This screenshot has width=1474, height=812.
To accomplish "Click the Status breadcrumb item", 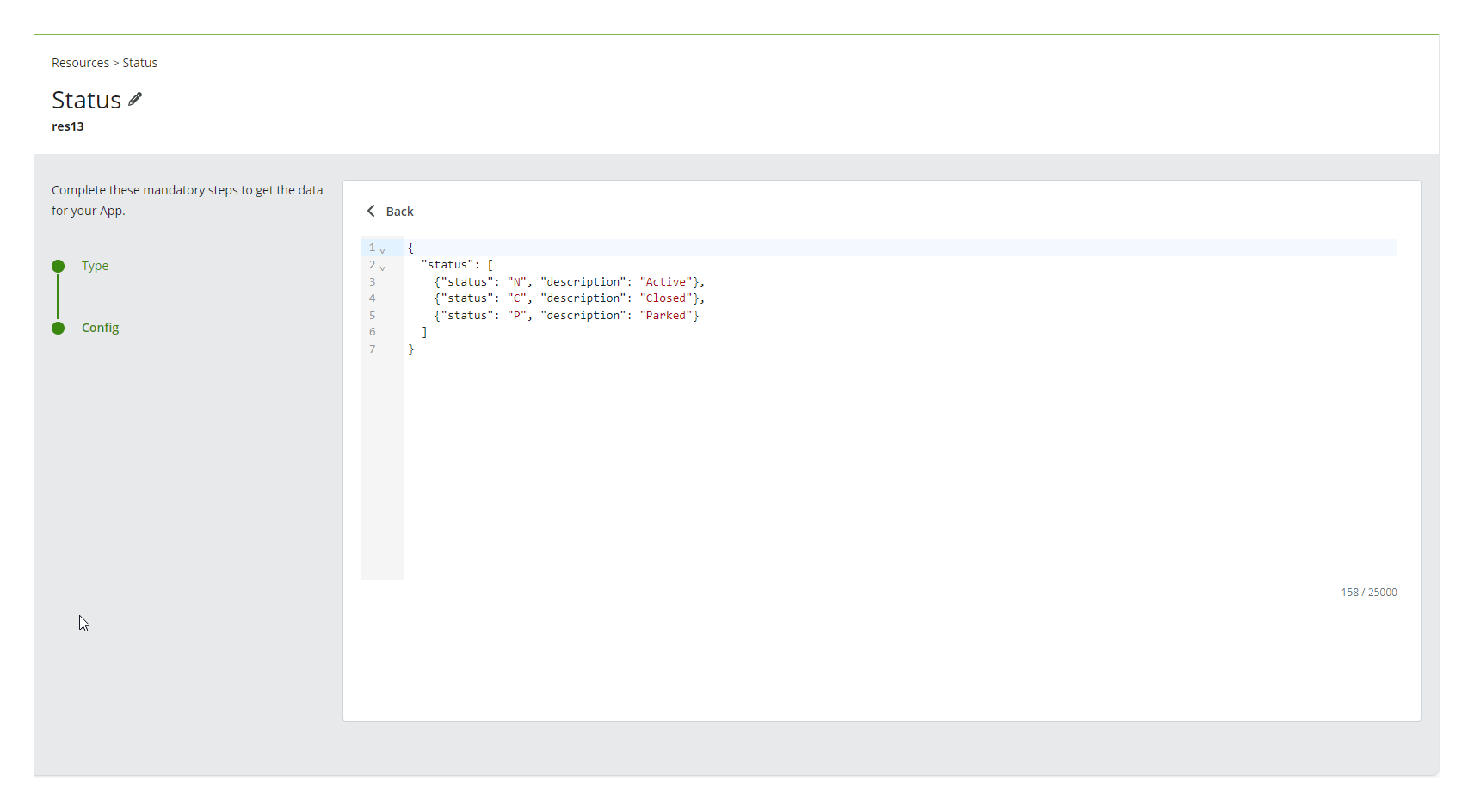I will pyautogui.click(x=139, y=62).
